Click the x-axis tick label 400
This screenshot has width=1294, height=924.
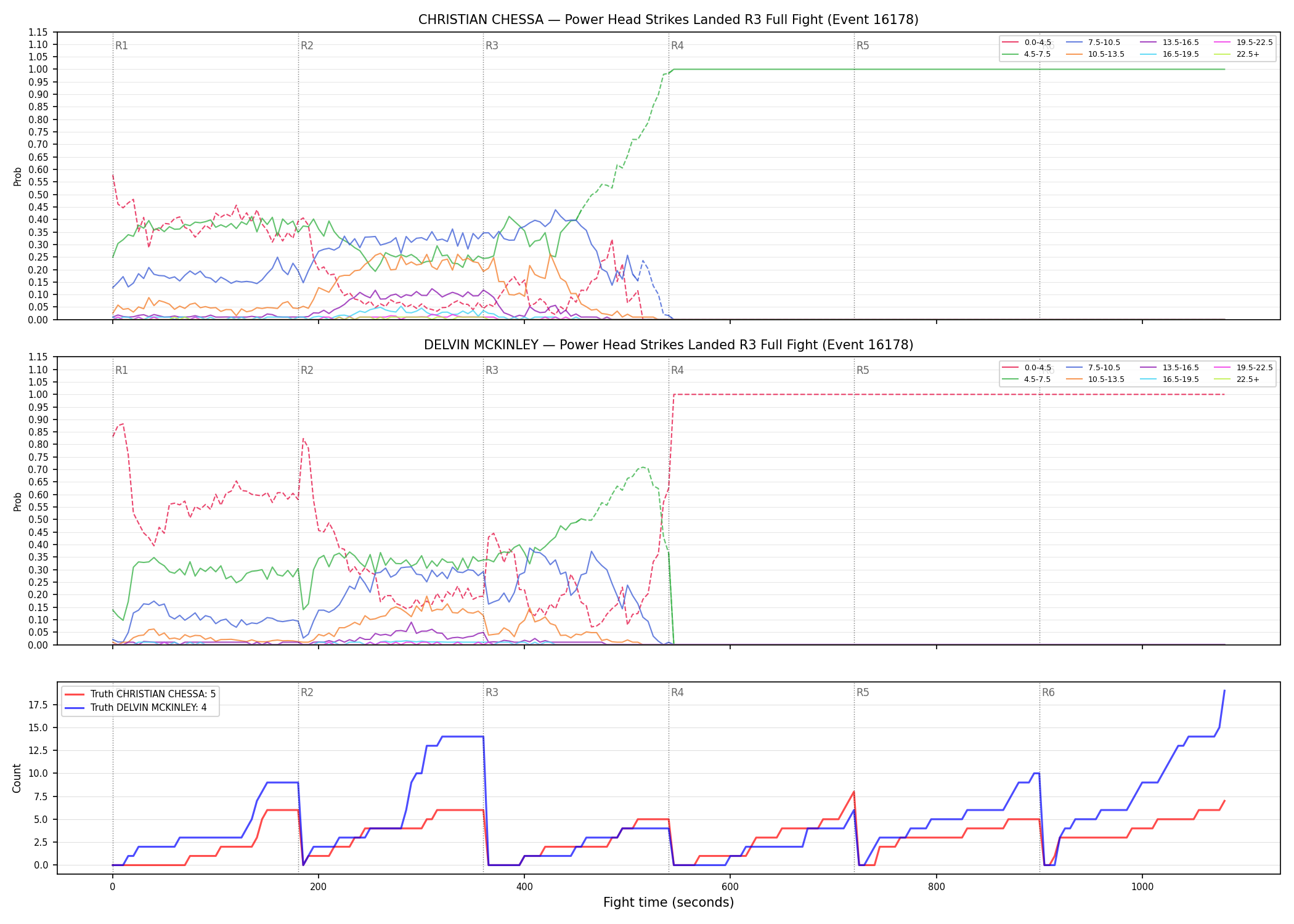click(524, 886)
